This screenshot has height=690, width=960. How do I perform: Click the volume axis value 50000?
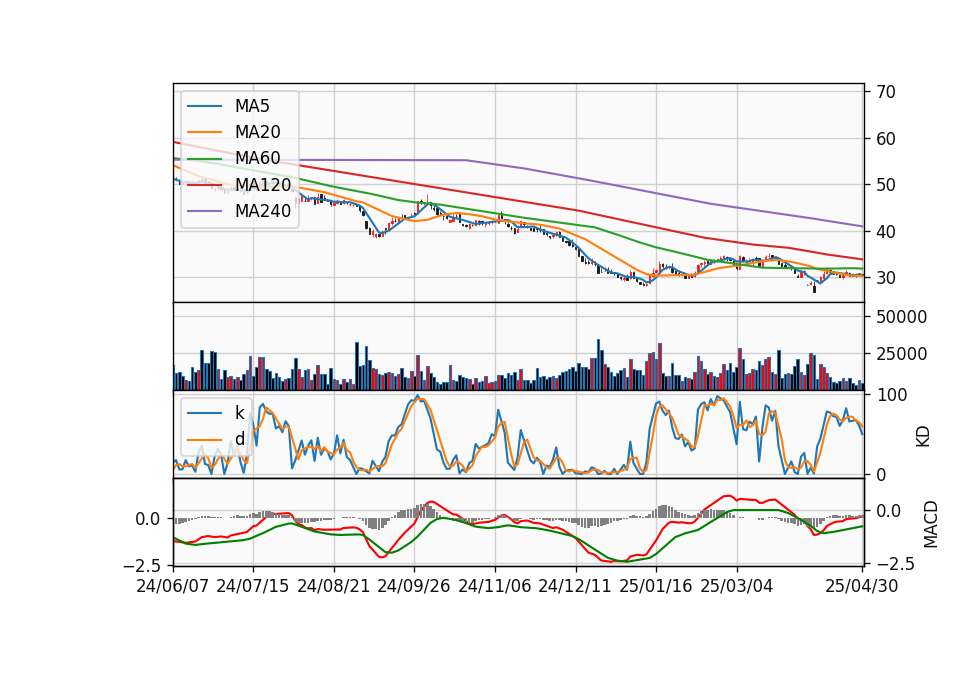[902, 317]
